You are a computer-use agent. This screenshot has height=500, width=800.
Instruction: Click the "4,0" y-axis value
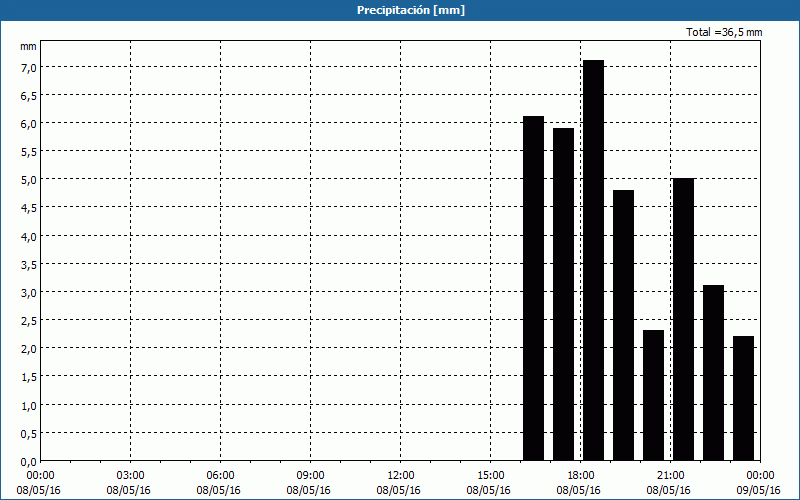pos(28,236)
